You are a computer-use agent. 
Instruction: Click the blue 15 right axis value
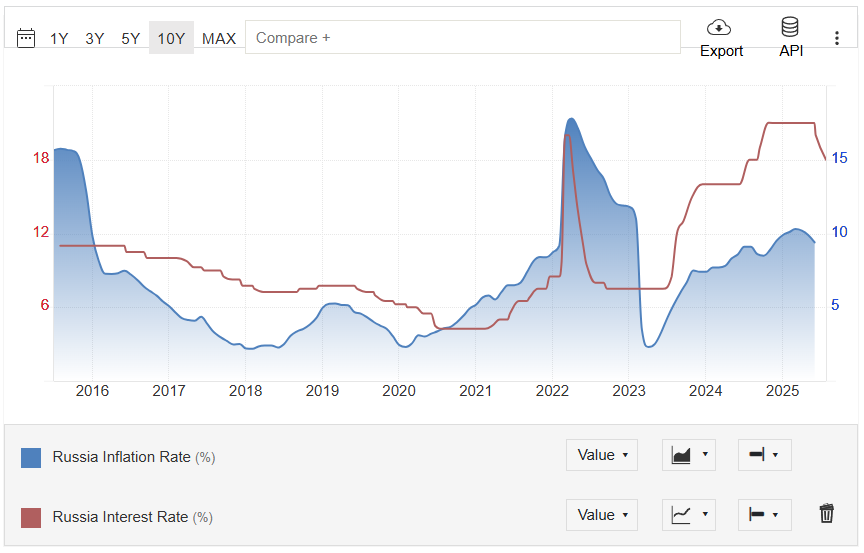coord(839,158)
